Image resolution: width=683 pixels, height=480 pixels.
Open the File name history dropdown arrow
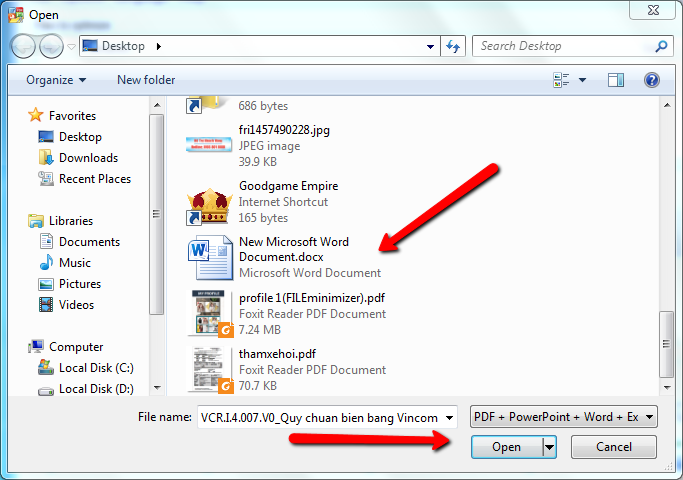coord(450,418)
